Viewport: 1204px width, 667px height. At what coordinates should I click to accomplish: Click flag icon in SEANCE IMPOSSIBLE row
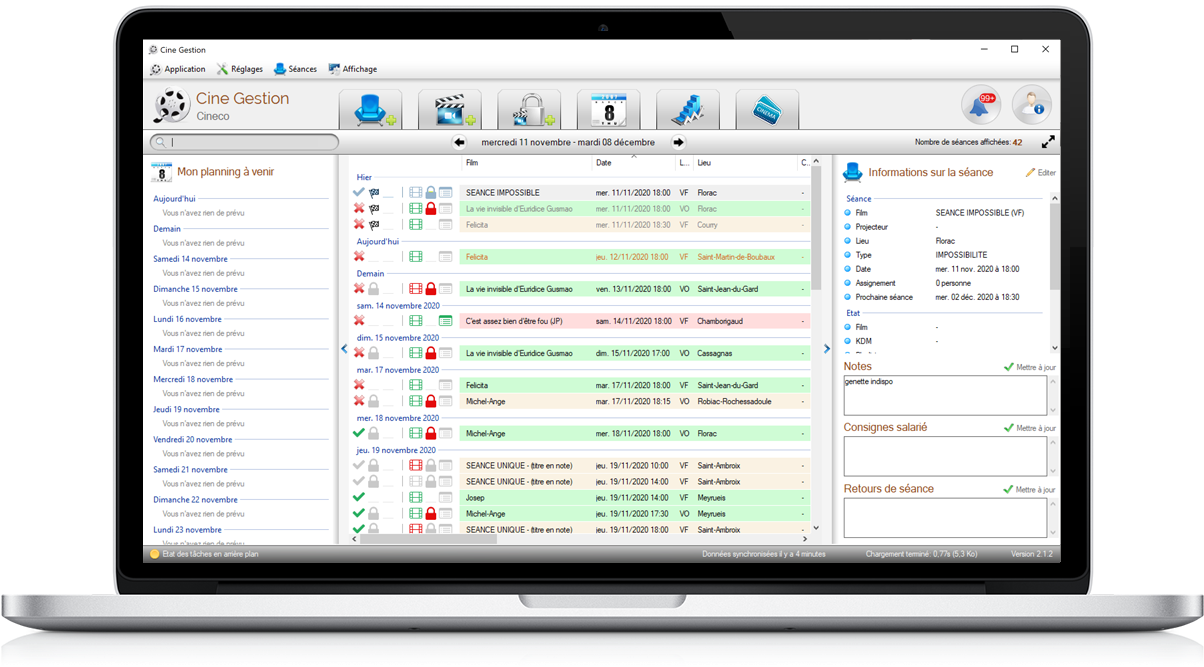pyautogui.click(x=374, y=193)
